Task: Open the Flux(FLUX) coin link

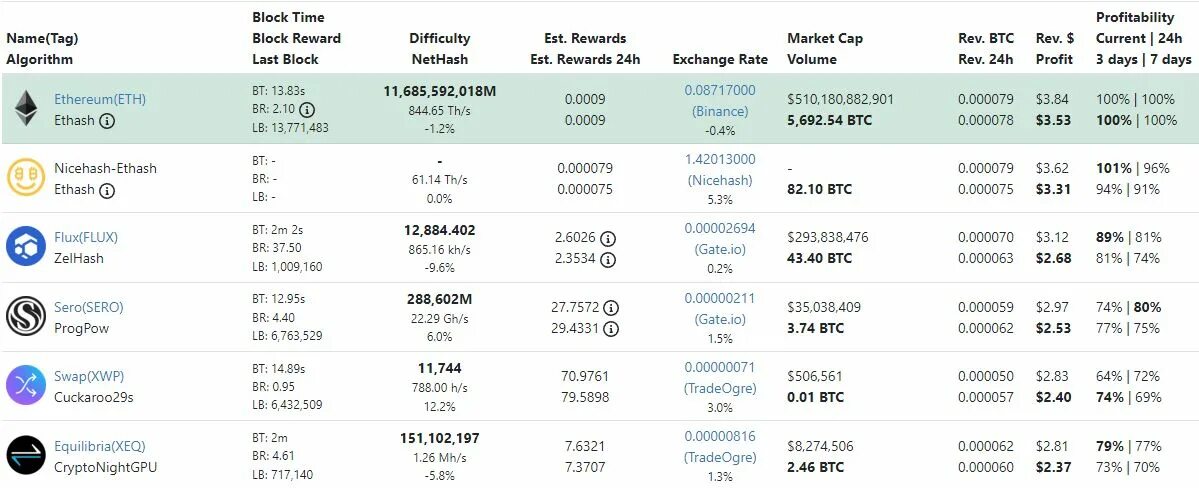Action: tap(86, 238)
